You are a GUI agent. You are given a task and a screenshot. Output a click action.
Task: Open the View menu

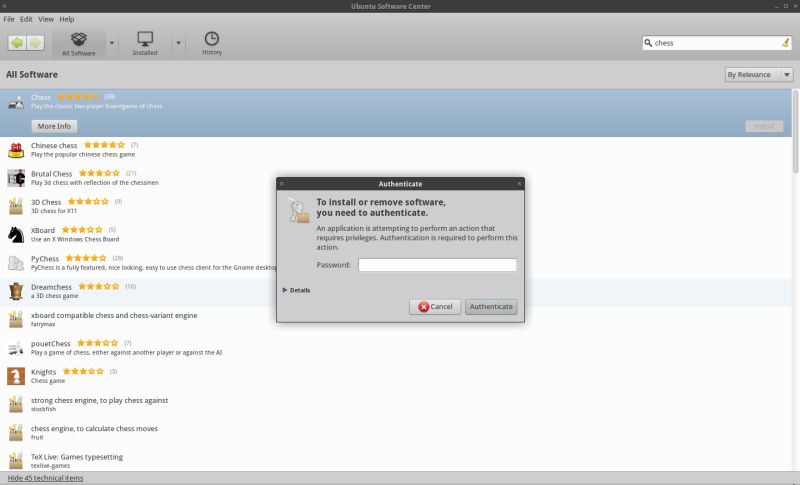click(45, 19)
